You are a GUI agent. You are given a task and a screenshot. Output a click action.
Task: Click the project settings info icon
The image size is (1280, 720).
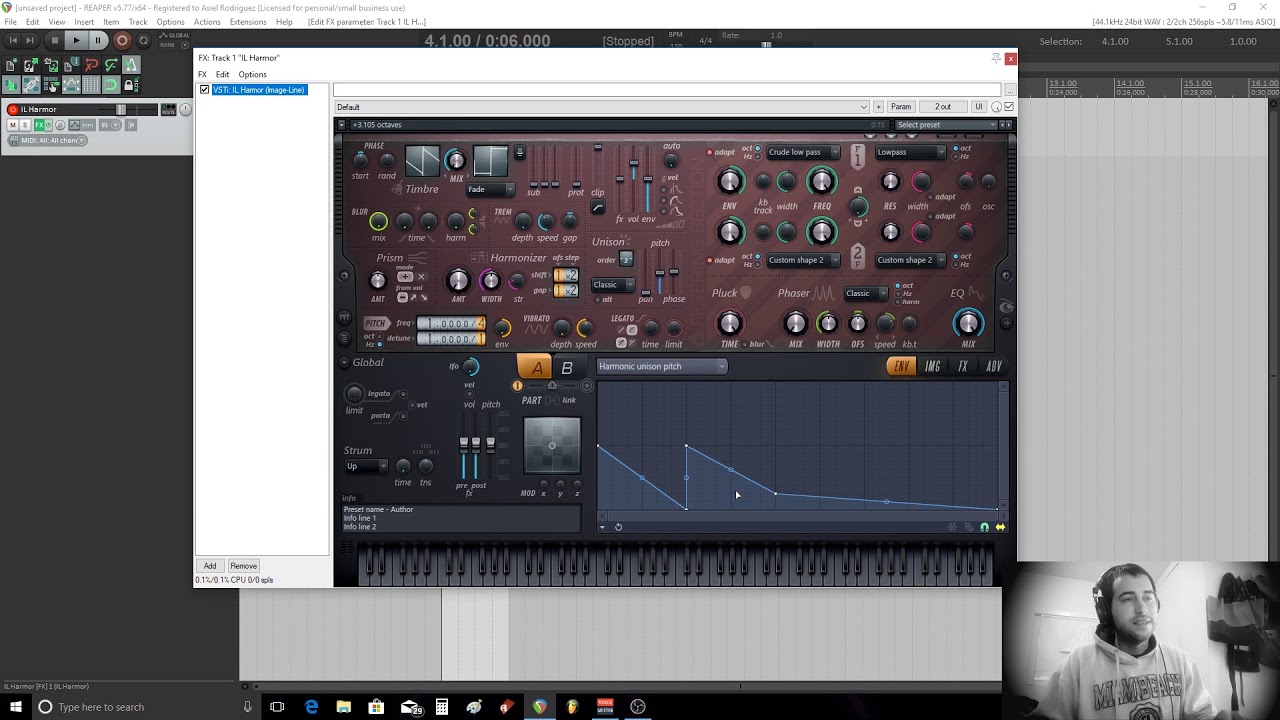71,65
